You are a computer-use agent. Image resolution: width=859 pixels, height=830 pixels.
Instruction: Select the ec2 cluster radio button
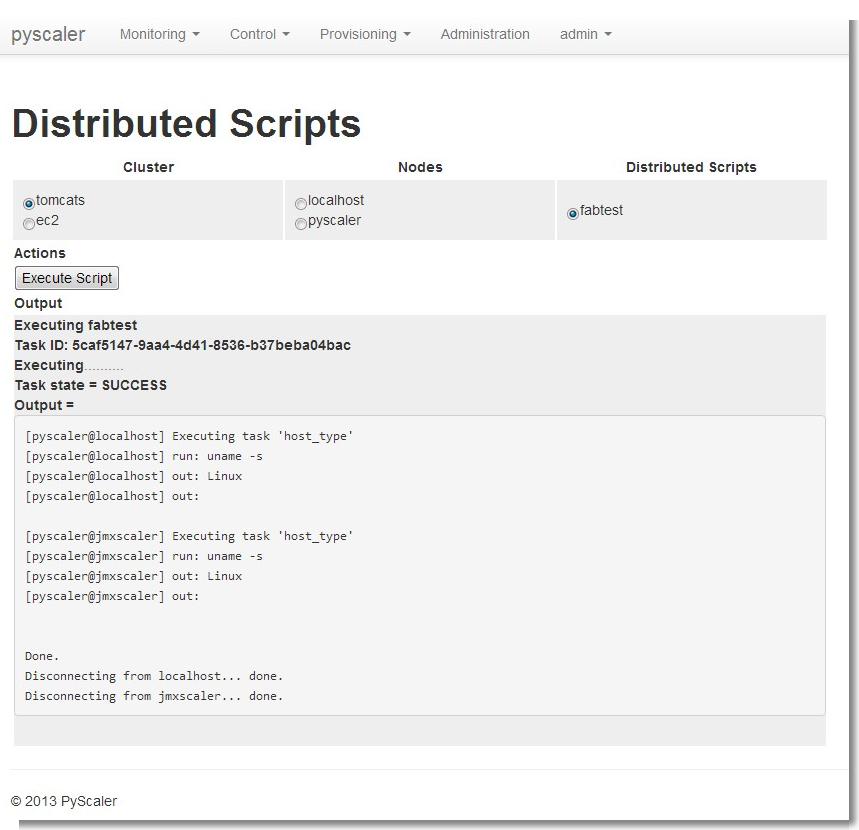tap(29, 224)
